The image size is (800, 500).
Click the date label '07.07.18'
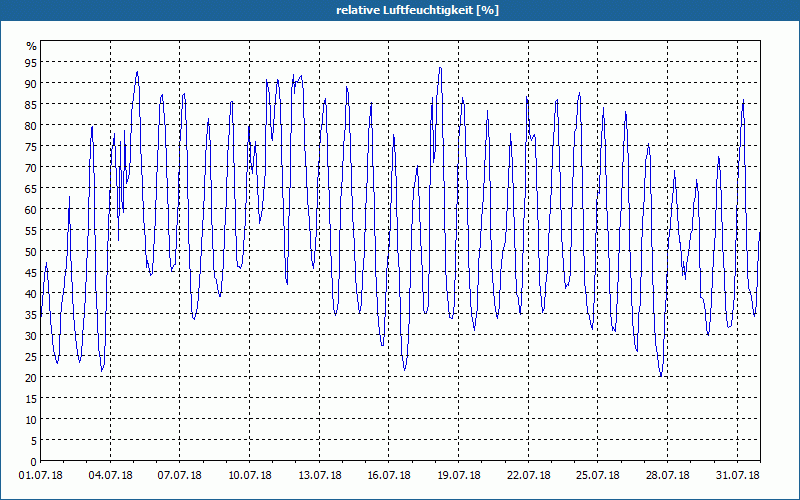(180, 476)
